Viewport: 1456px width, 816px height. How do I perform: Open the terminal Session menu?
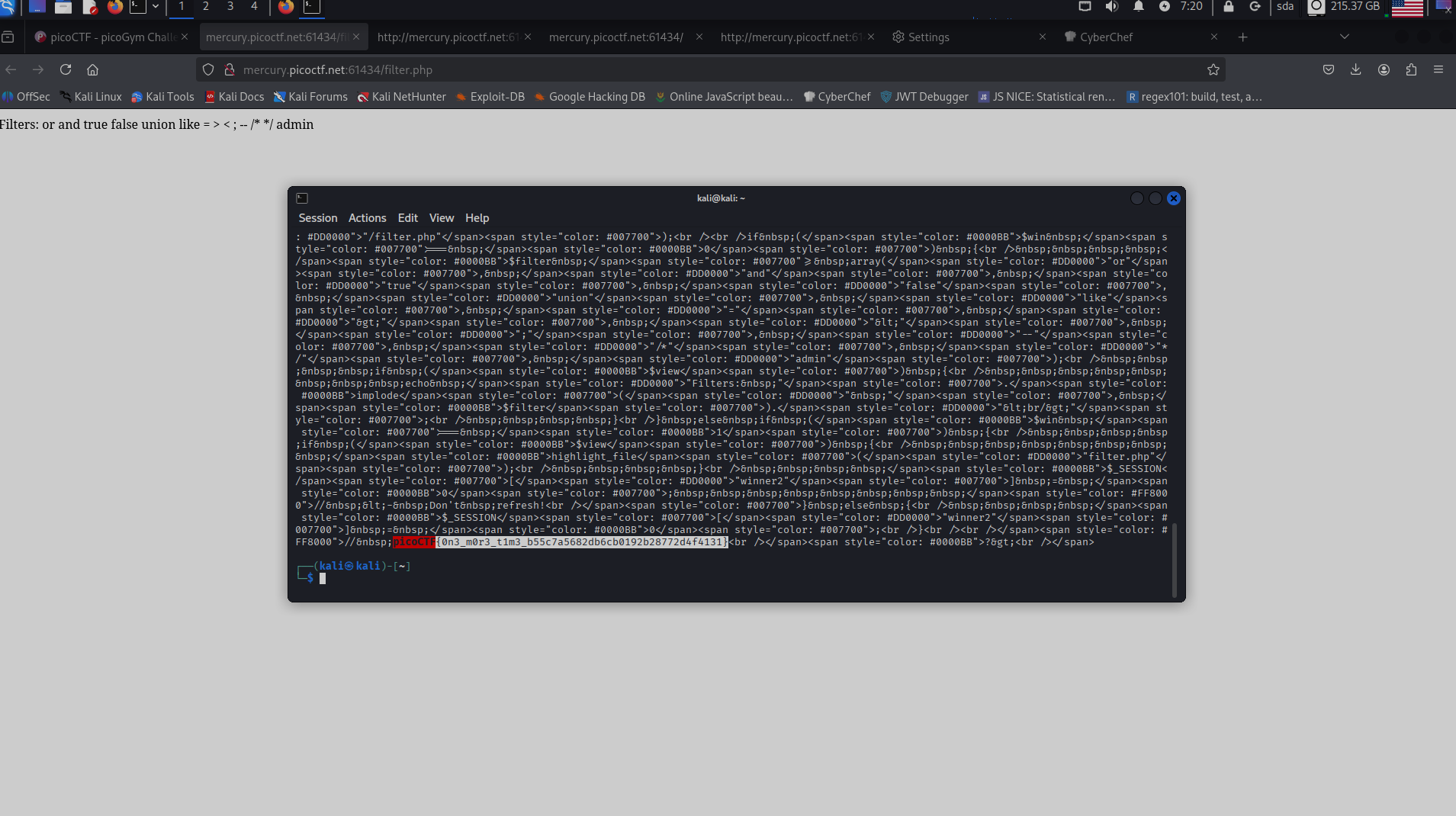click(317, 218)
